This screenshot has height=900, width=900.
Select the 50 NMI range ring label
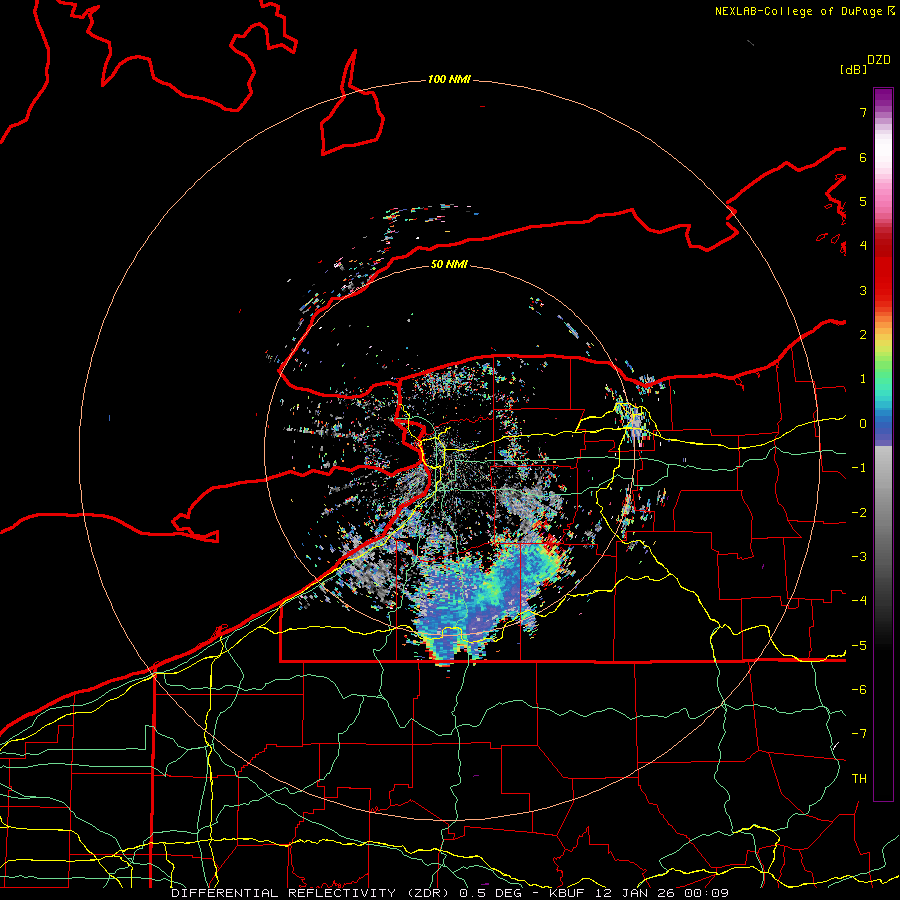[449, 264]
